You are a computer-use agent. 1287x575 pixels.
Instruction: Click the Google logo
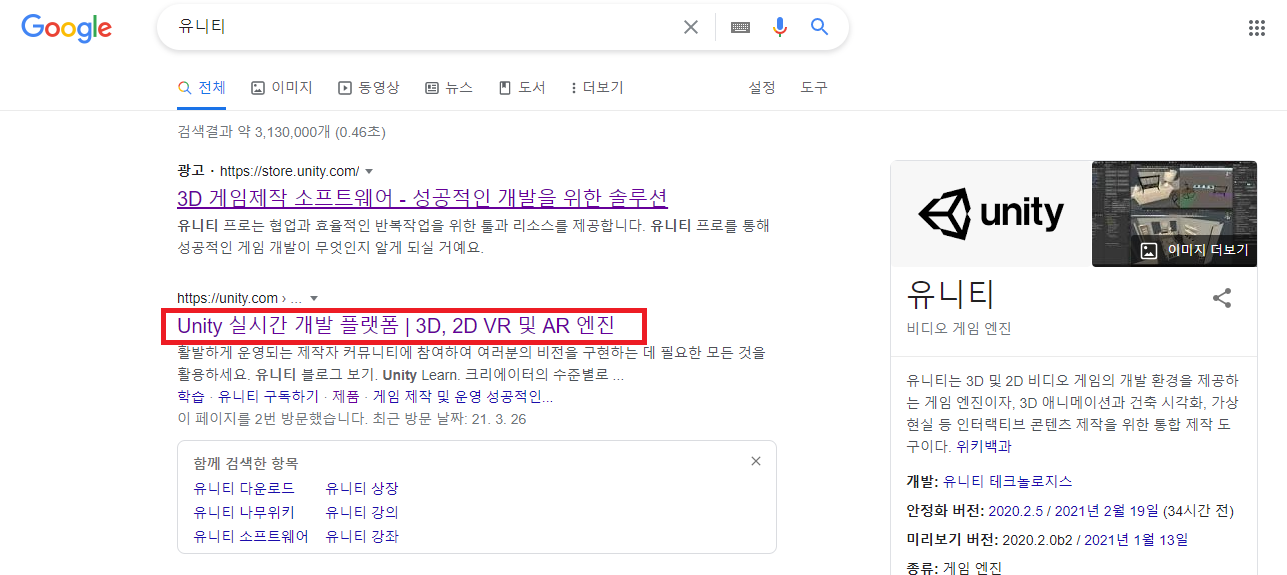click(x=66, y=28)
